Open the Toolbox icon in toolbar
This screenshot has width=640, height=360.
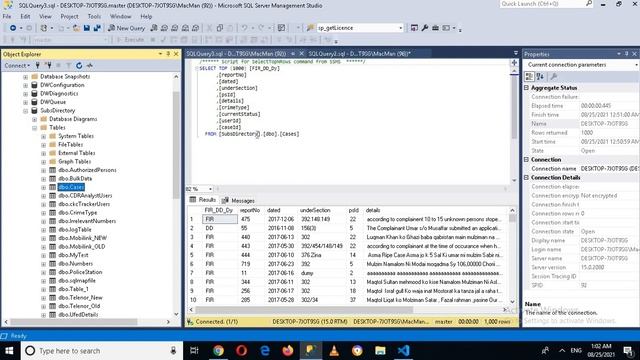tap(435, 28)
